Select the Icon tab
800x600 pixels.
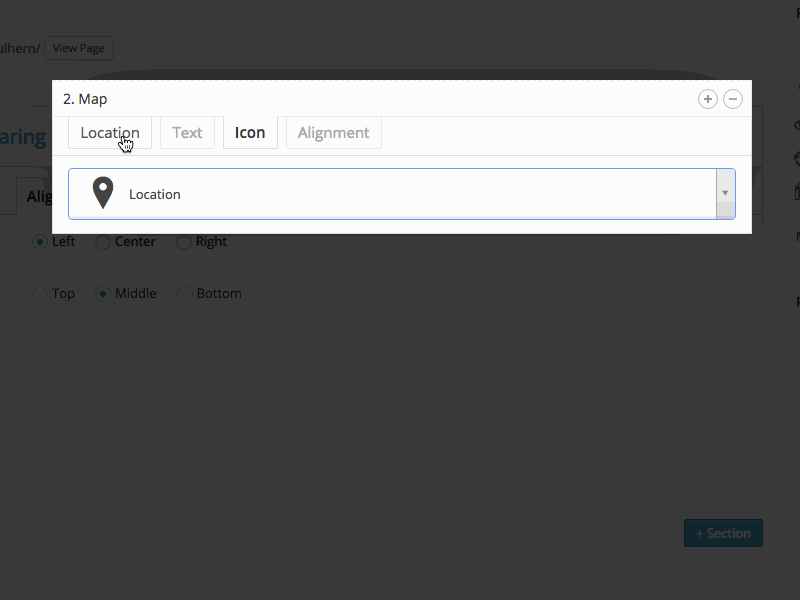coord(250,133)
